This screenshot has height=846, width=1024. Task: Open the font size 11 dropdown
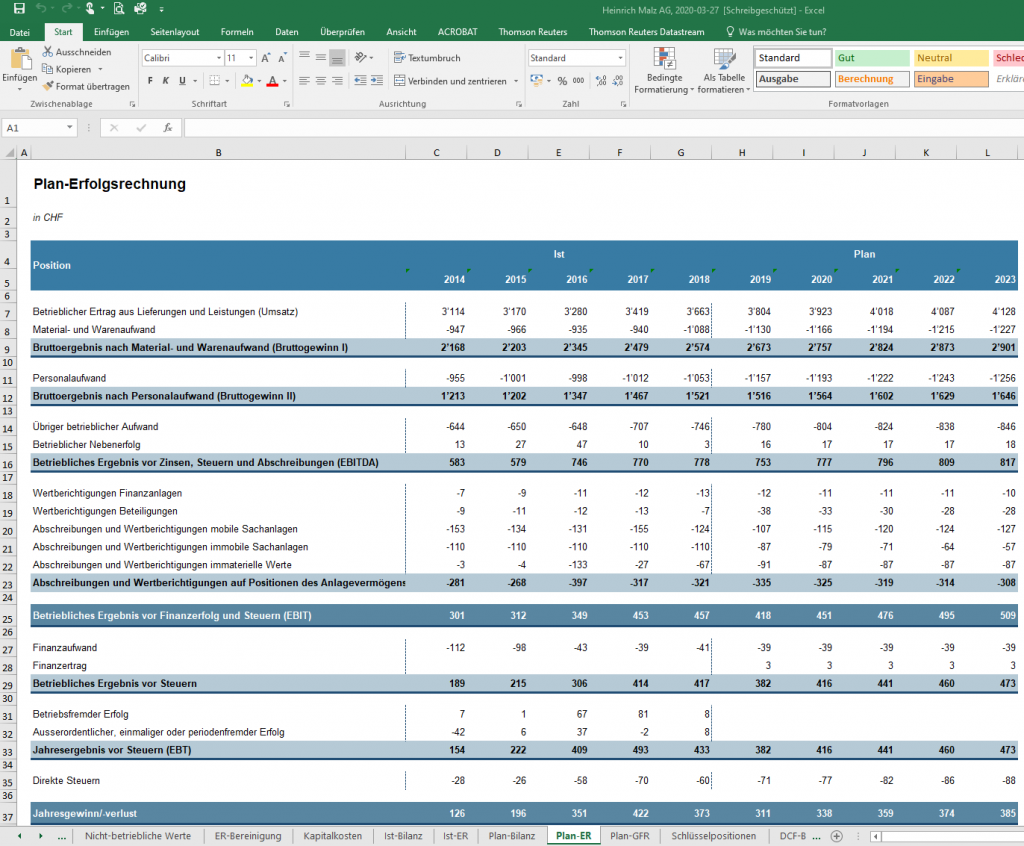(251, 58)
